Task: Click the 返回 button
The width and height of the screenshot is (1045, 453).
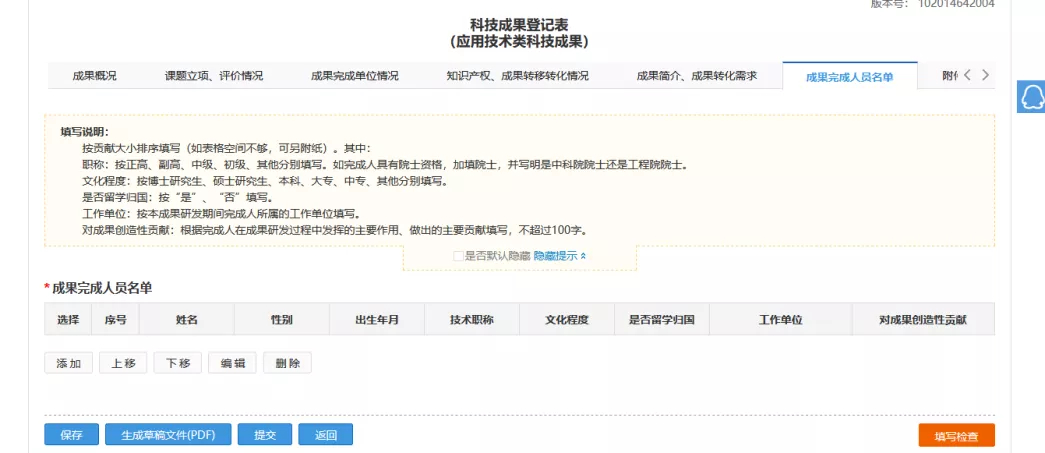Action: point(326,434)
